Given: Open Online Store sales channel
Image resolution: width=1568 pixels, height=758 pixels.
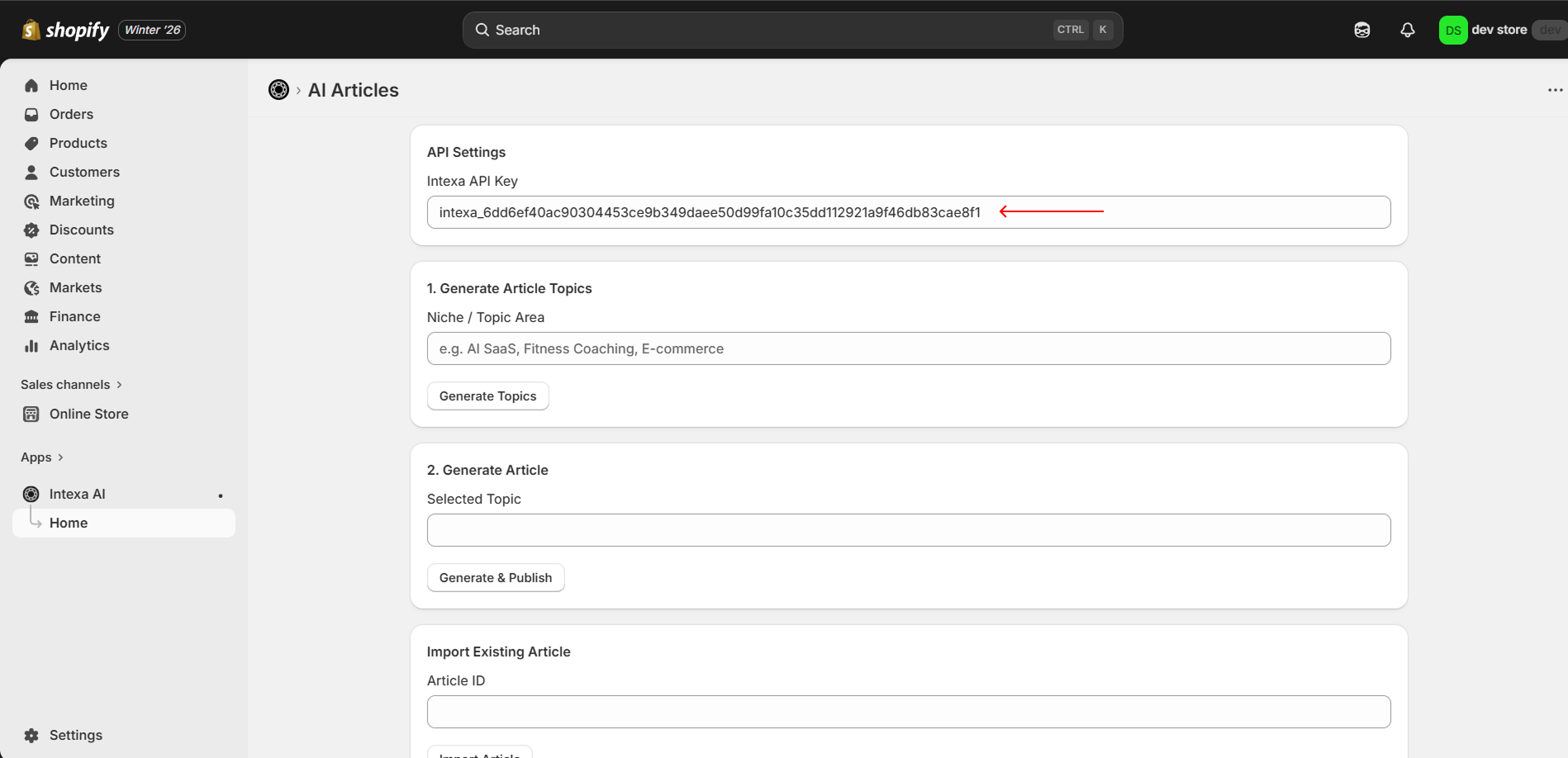Looking at the screenshot, I should tap(88, 415).
